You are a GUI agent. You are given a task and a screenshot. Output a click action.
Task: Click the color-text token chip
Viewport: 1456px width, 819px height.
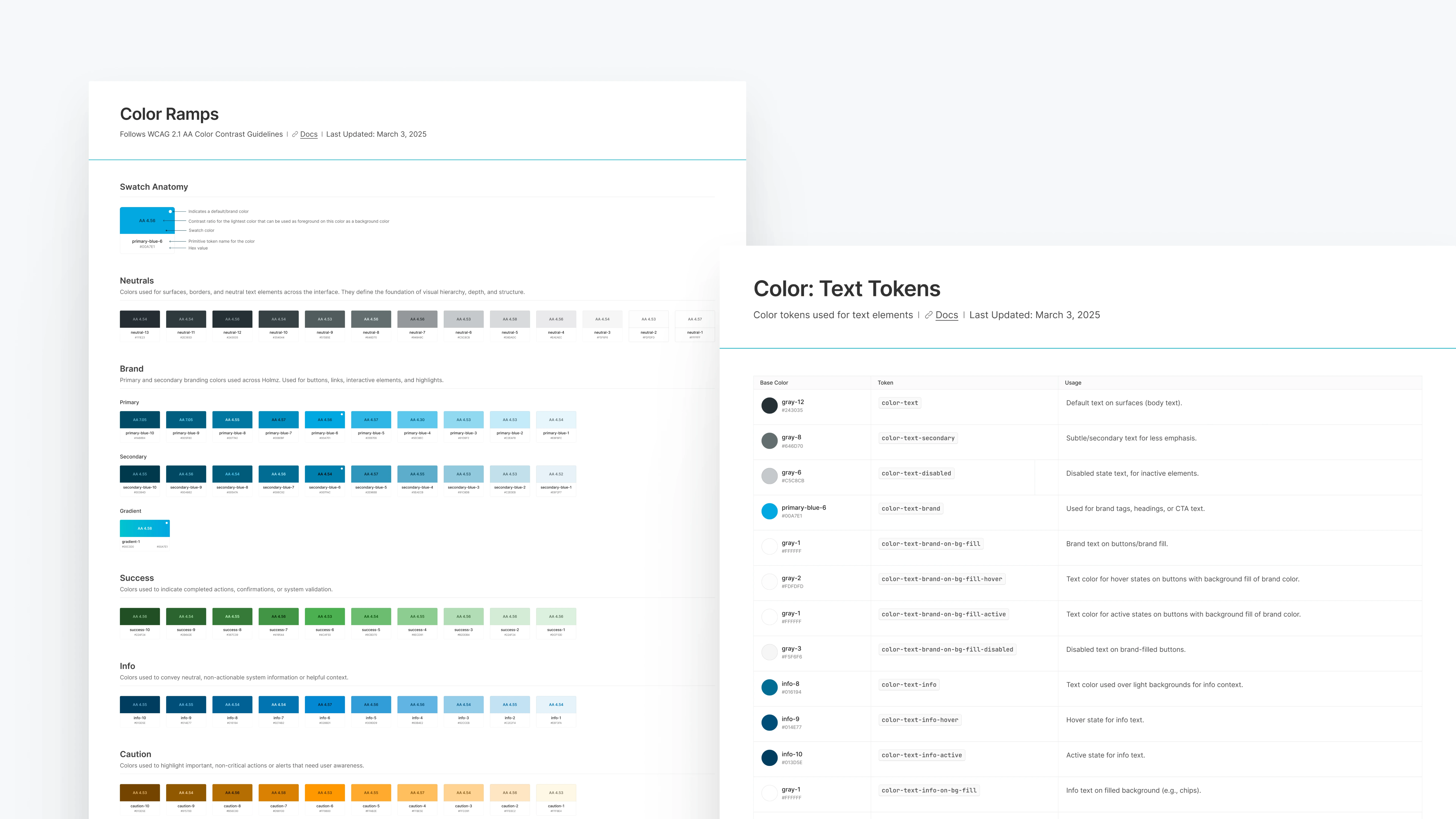point(900,403)
